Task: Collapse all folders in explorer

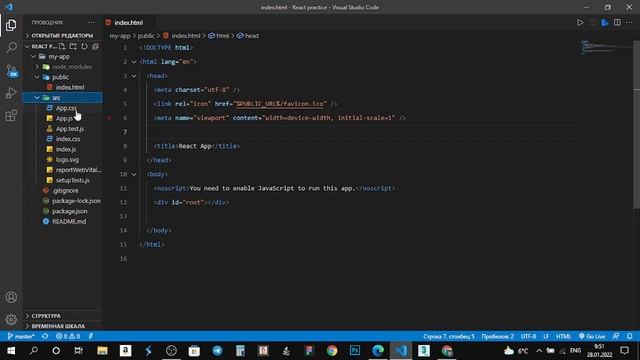Action: (96, 46)
